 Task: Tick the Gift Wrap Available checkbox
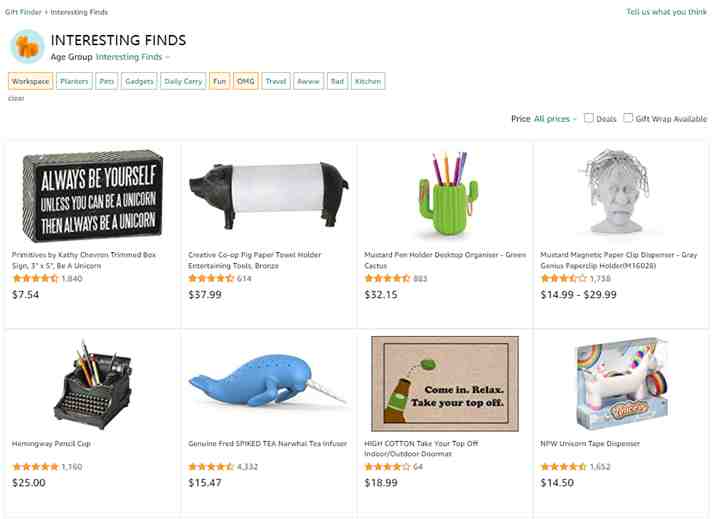pyautogui.click(x=628, y=118)
